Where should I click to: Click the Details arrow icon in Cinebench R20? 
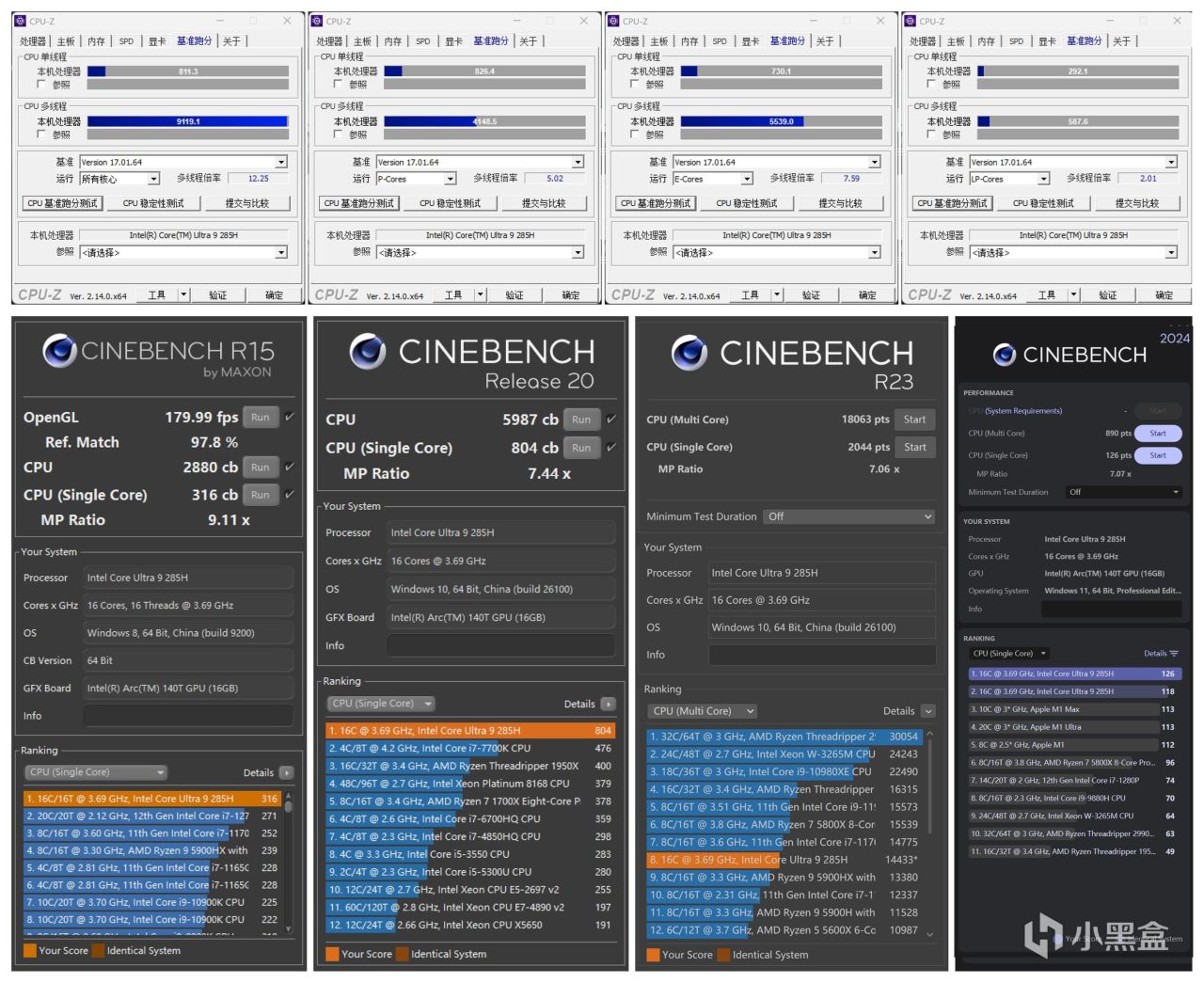(x=608, y=704)
